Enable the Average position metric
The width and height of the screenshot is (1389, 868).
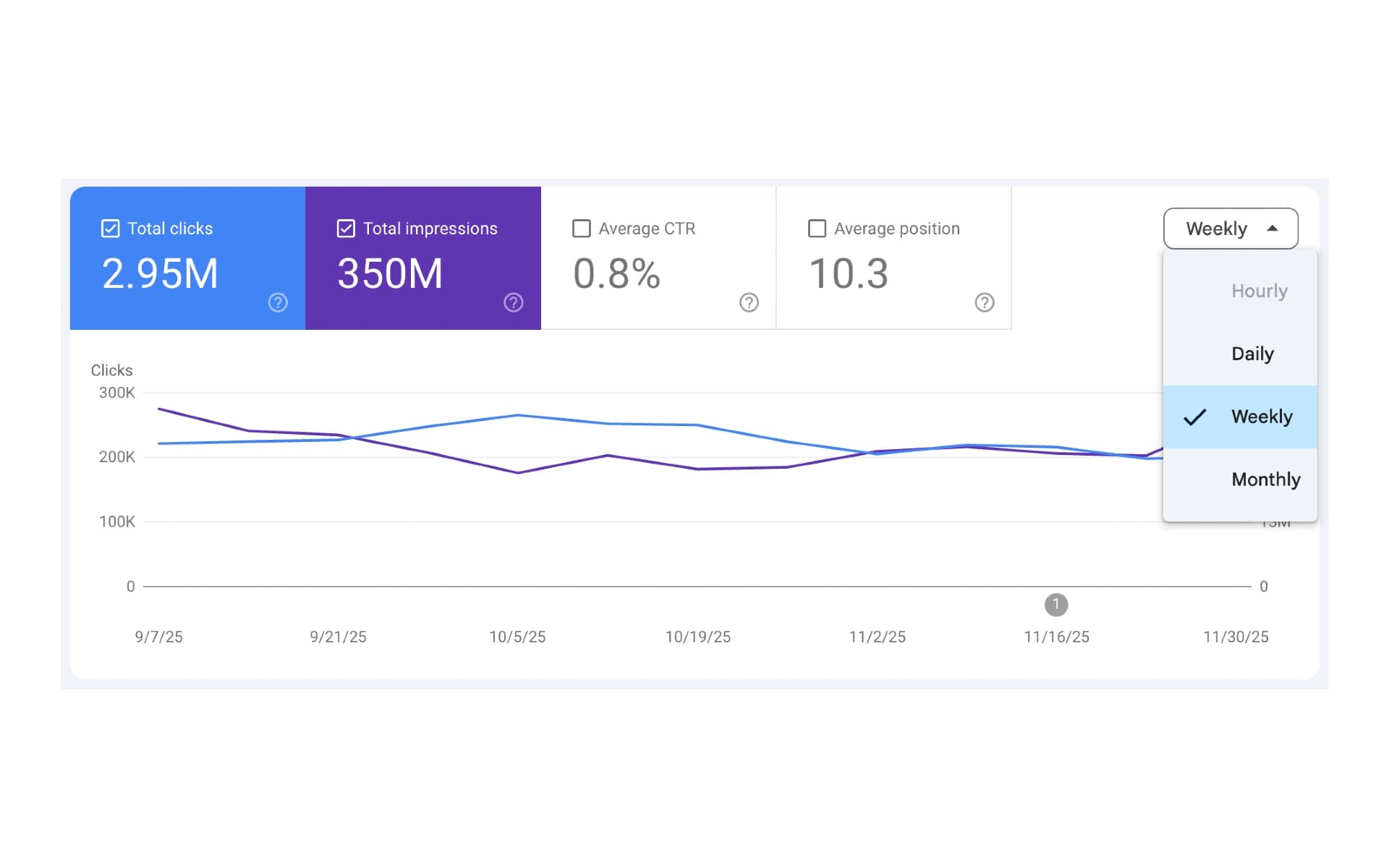pyautogui.click(x=817, y=228)
